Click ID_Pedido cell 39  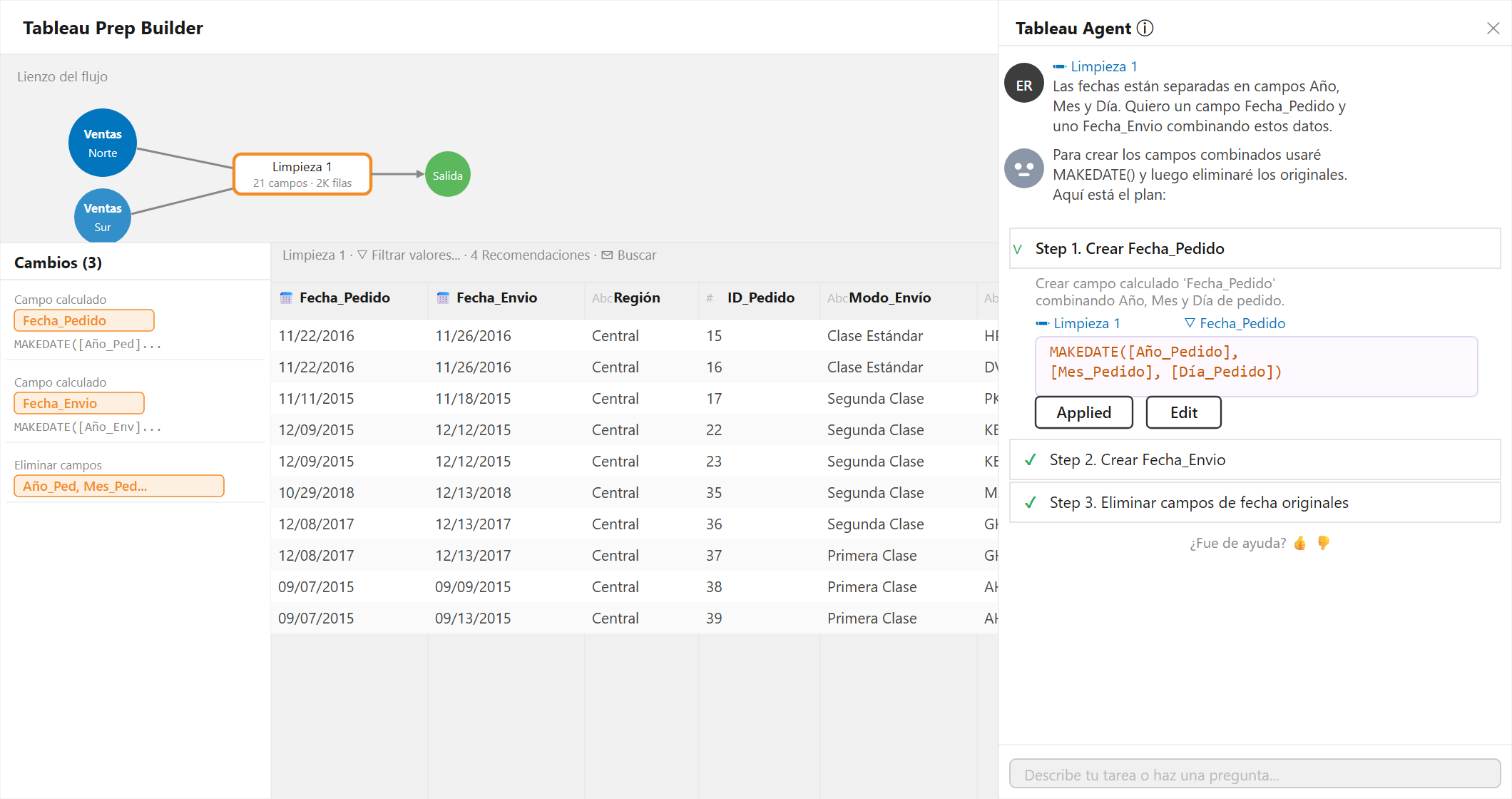click(714, 619)
